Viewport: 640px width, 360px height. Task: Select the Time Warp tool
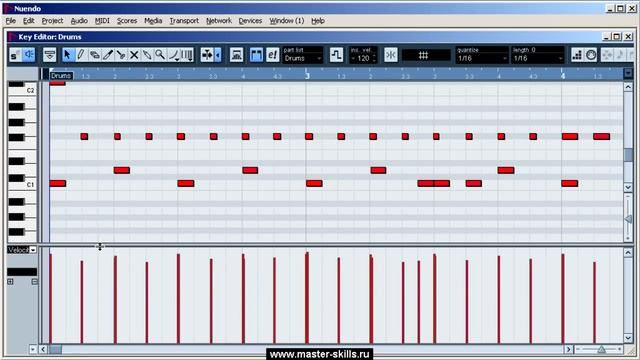coord(187,55)
